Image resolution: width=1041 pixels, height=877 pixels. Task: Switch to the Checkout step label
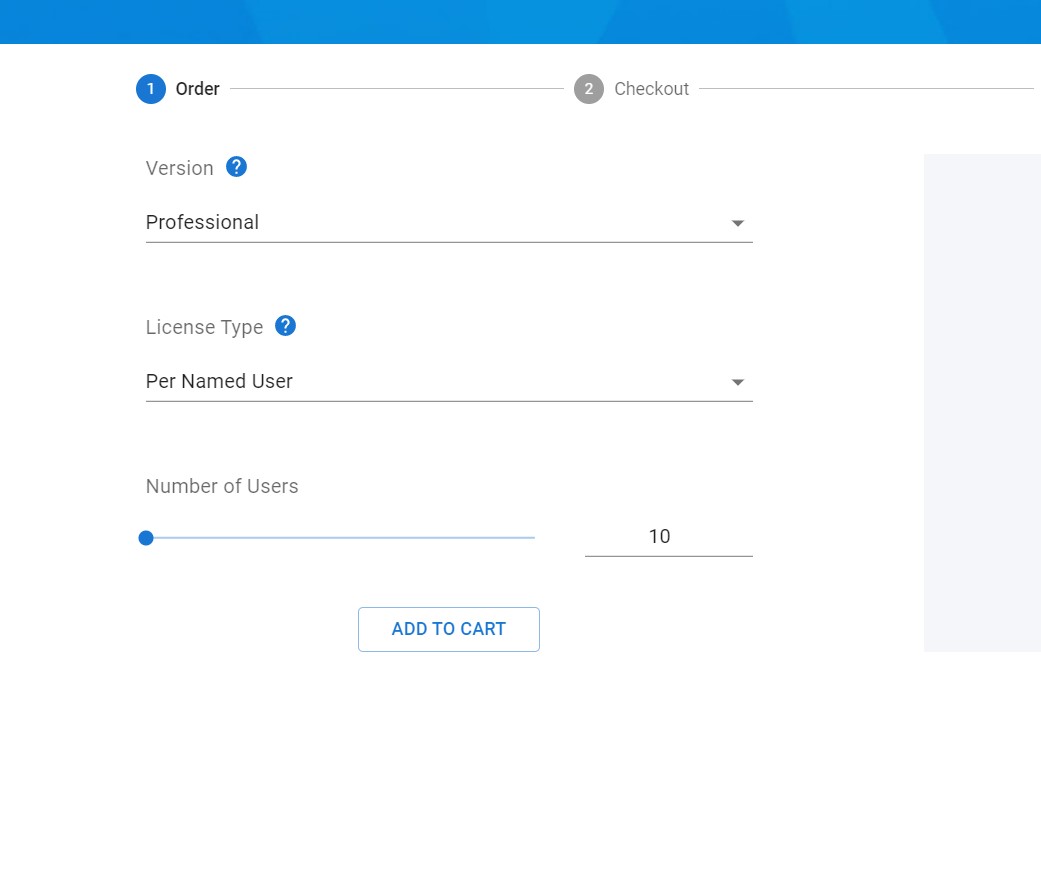tap(651, 89)
